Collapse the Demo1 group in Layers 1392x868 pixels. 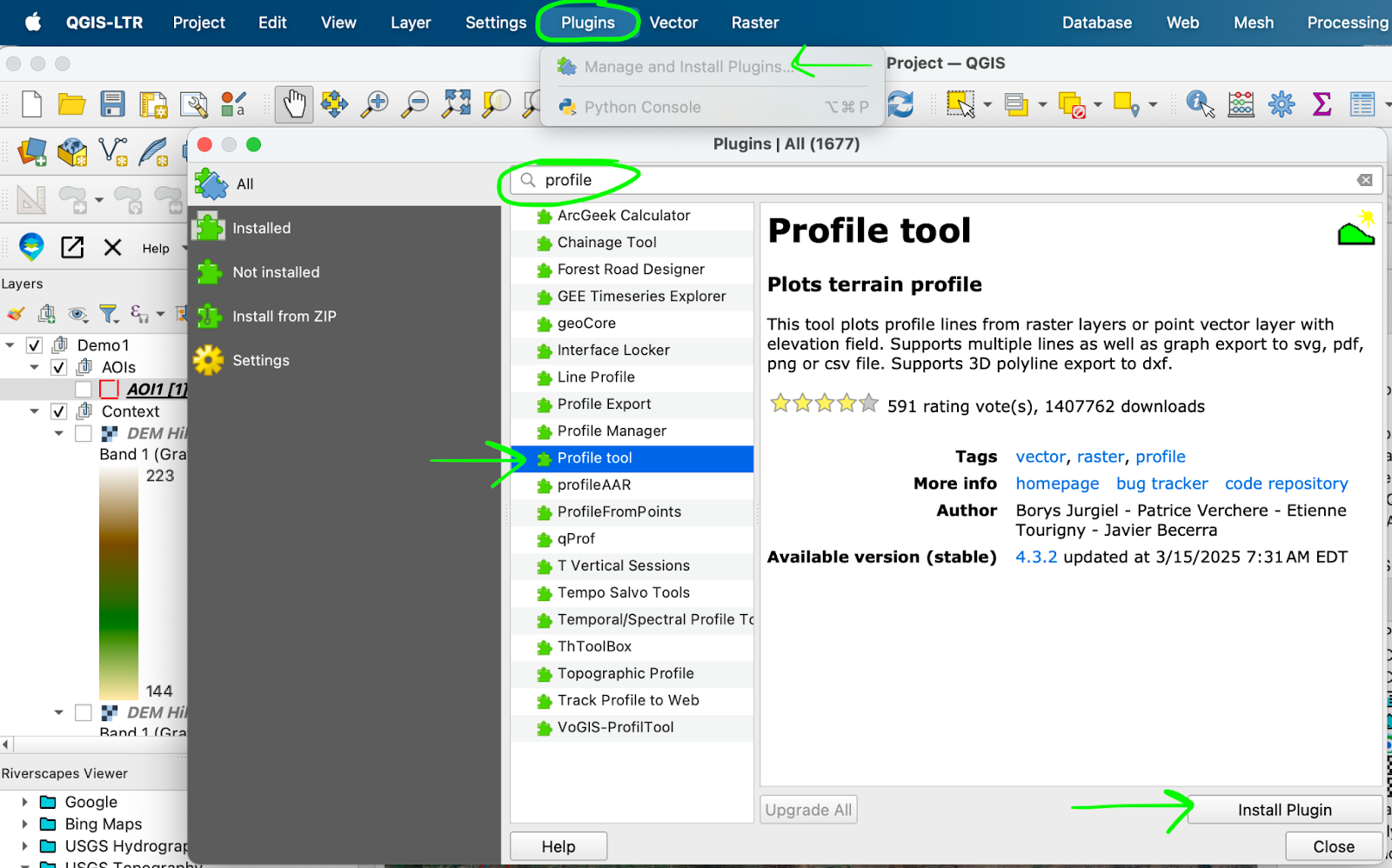[10, 345]
